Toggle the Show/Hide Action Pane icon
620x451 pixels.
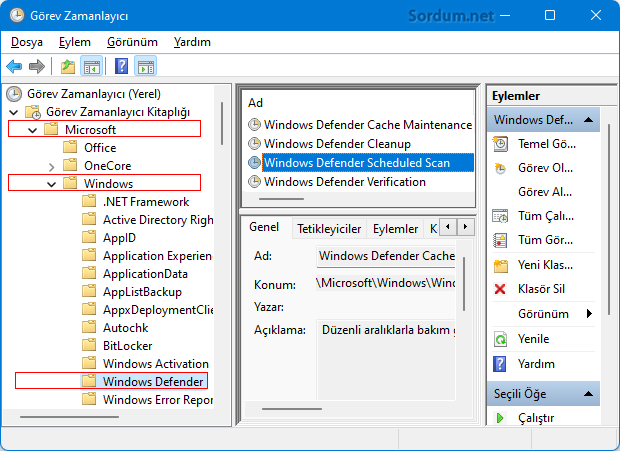146,66
